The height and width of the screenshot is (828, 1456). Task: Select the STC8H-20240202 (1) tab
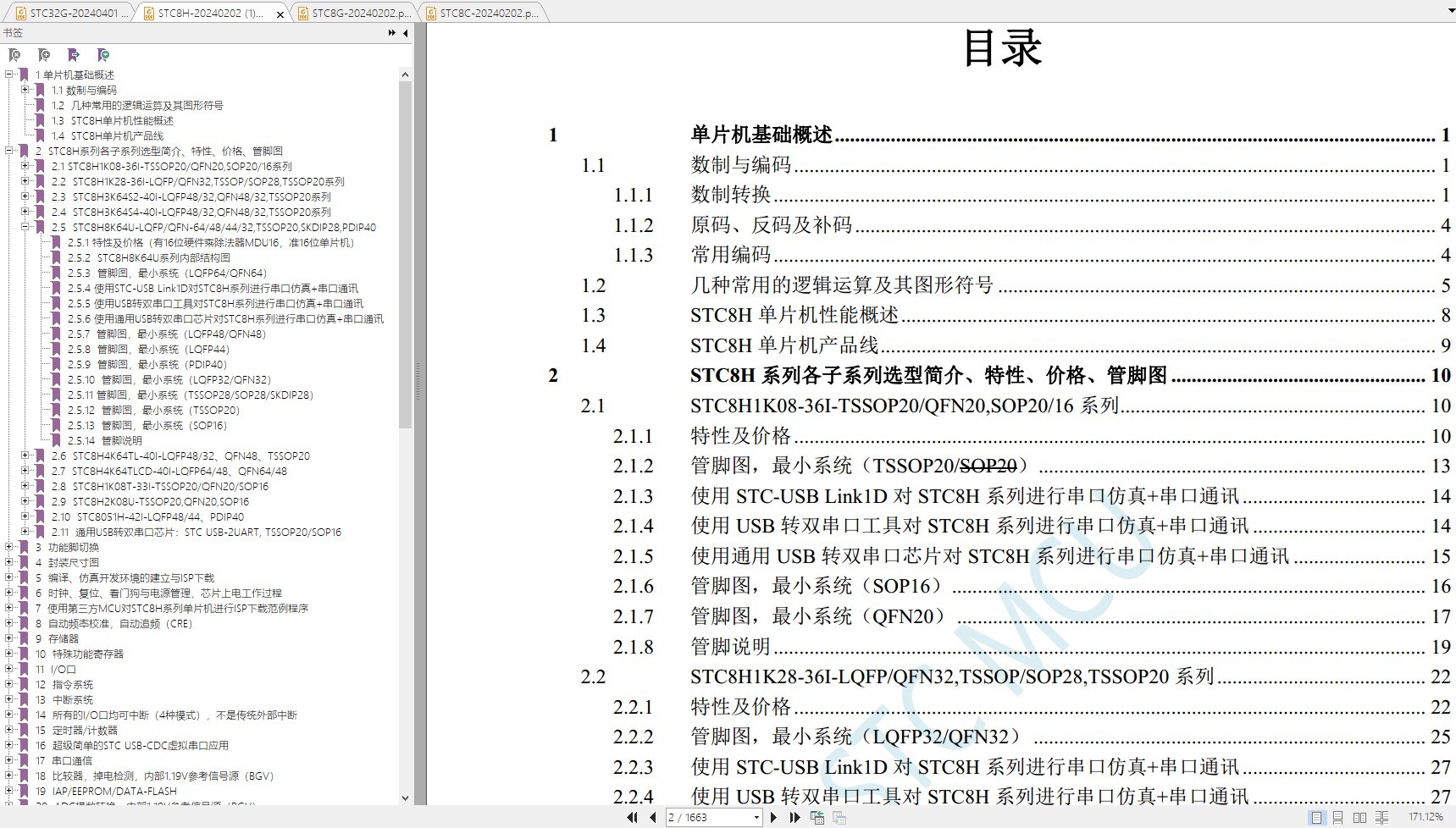[210, 13]
